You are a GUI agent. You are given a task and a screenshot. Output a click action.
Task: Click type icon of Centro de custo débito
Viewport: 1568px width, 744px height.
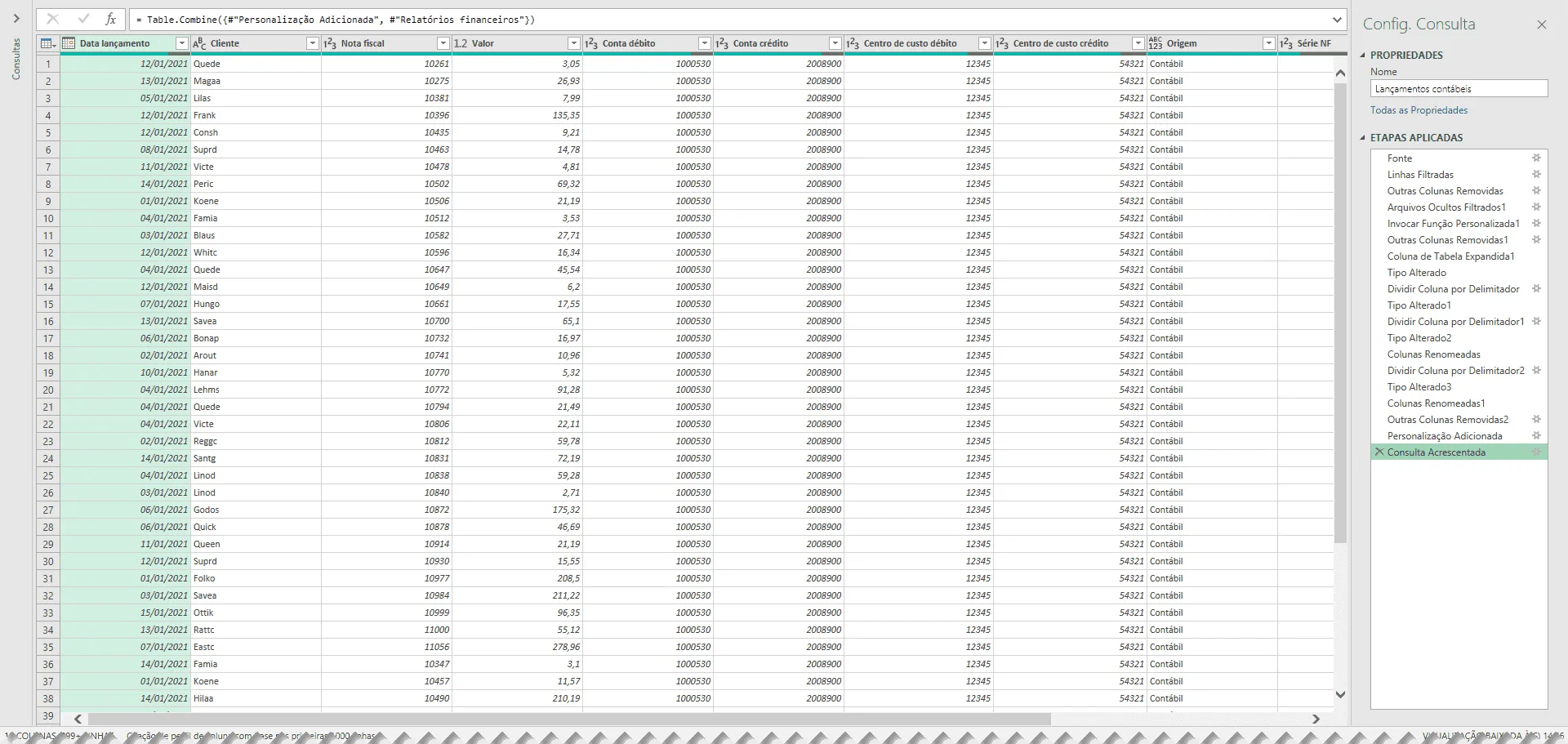click(x=853, y=43)
